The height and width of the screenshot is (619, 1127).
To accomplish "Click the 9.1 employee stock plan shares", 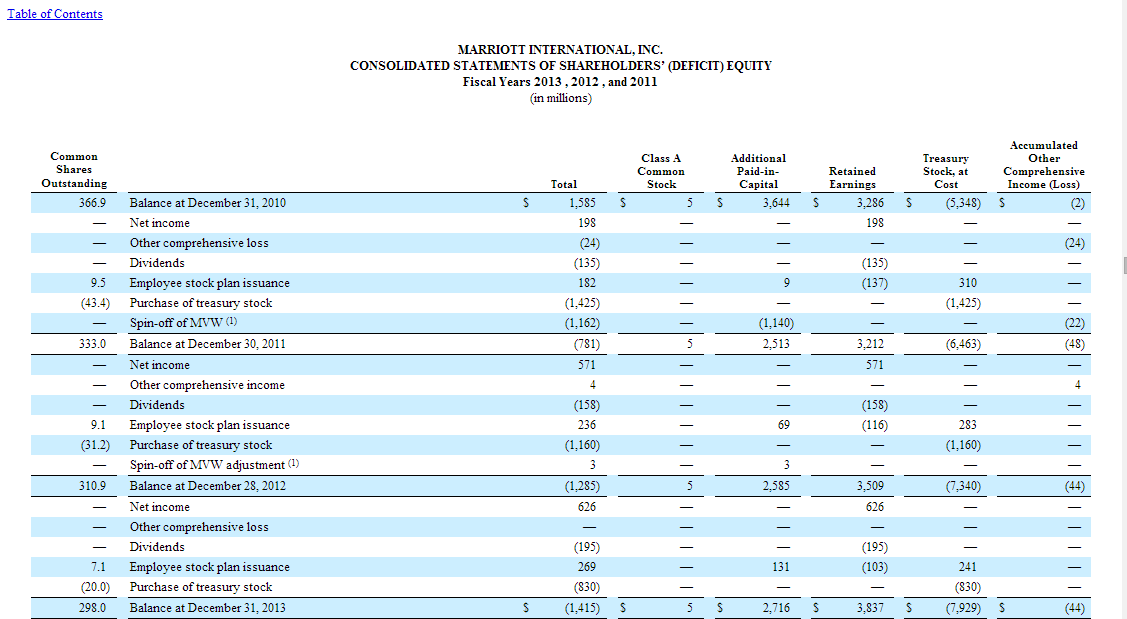I will [x=98, y=425].
